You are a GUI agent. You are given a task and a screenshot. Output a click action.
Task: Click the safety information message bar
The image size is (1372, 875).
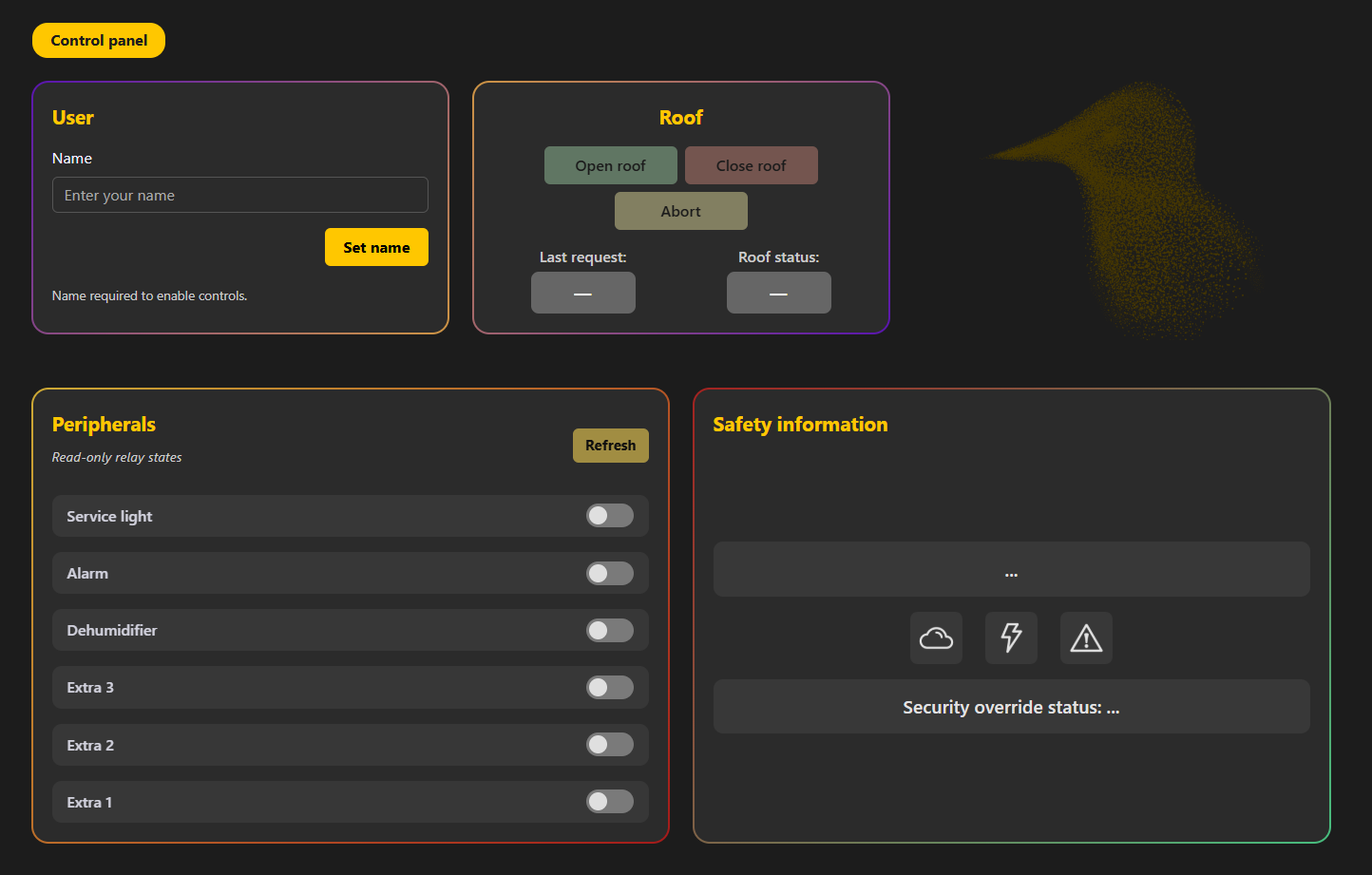tap(1011, 568)
